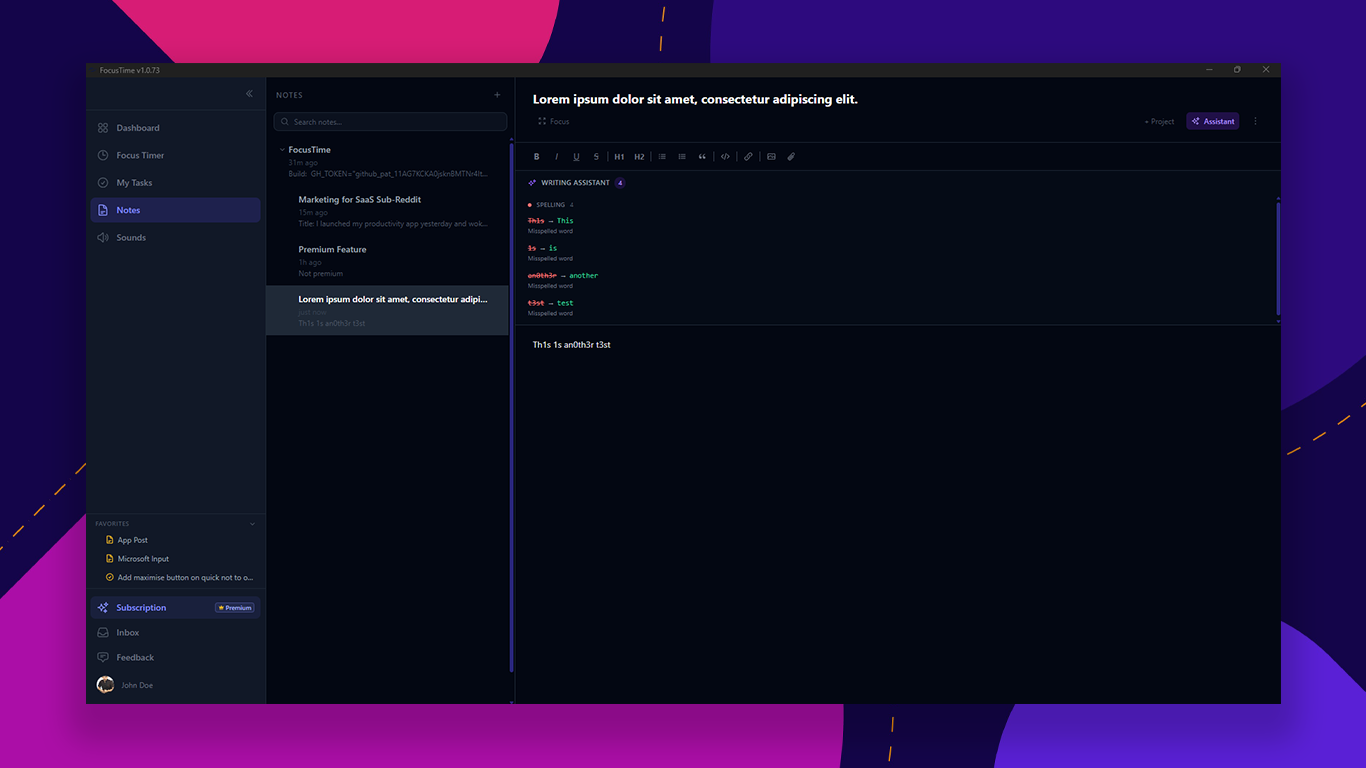The width and height of the screenshot is (1366, 768).
Task: Apply Heading 1 formatting
Action: pyautogui.click(x=619, y=157)
